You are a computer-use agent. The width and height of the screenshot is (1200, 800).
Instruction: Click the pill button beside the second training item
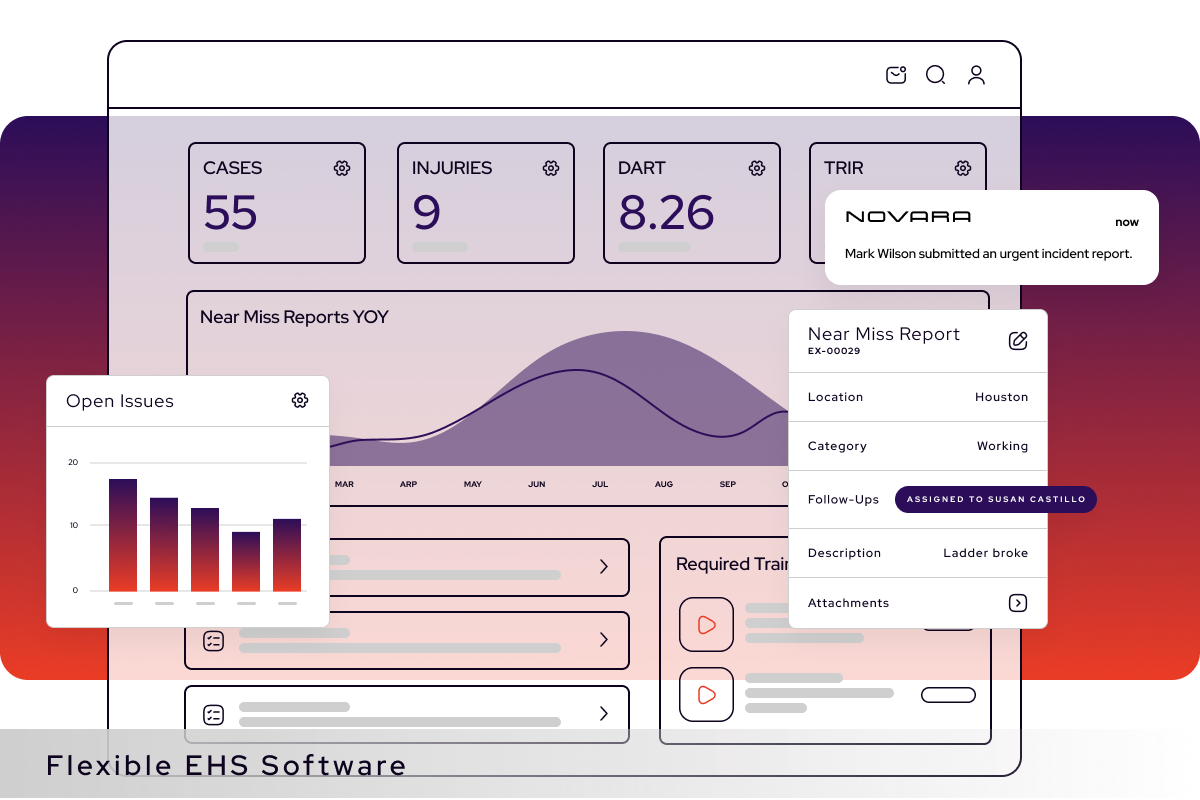(x=947, y=694)
